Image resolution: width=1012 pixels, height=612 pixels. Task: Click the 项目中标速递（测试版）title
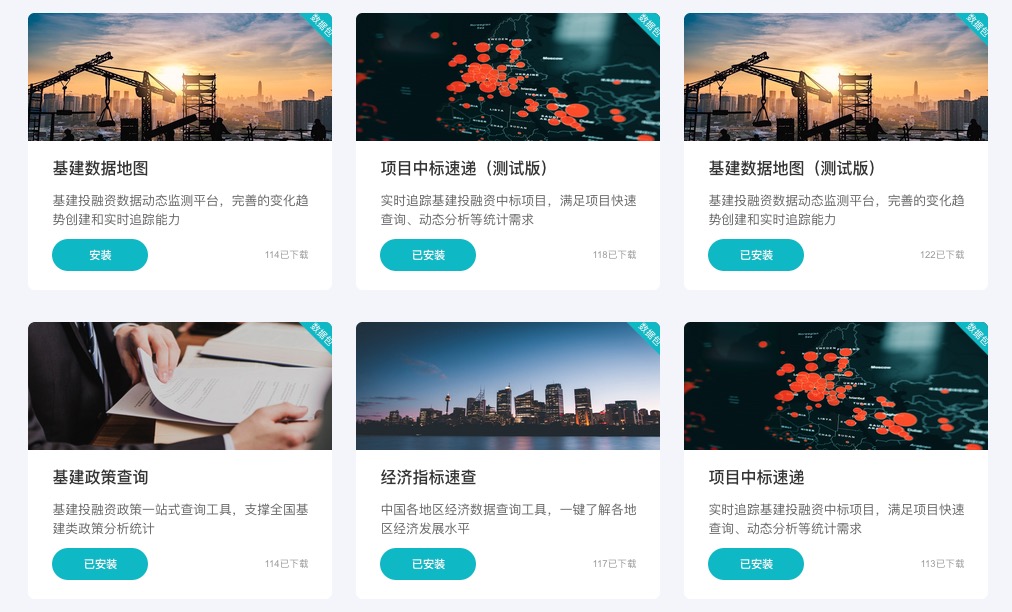coord(464,168)
